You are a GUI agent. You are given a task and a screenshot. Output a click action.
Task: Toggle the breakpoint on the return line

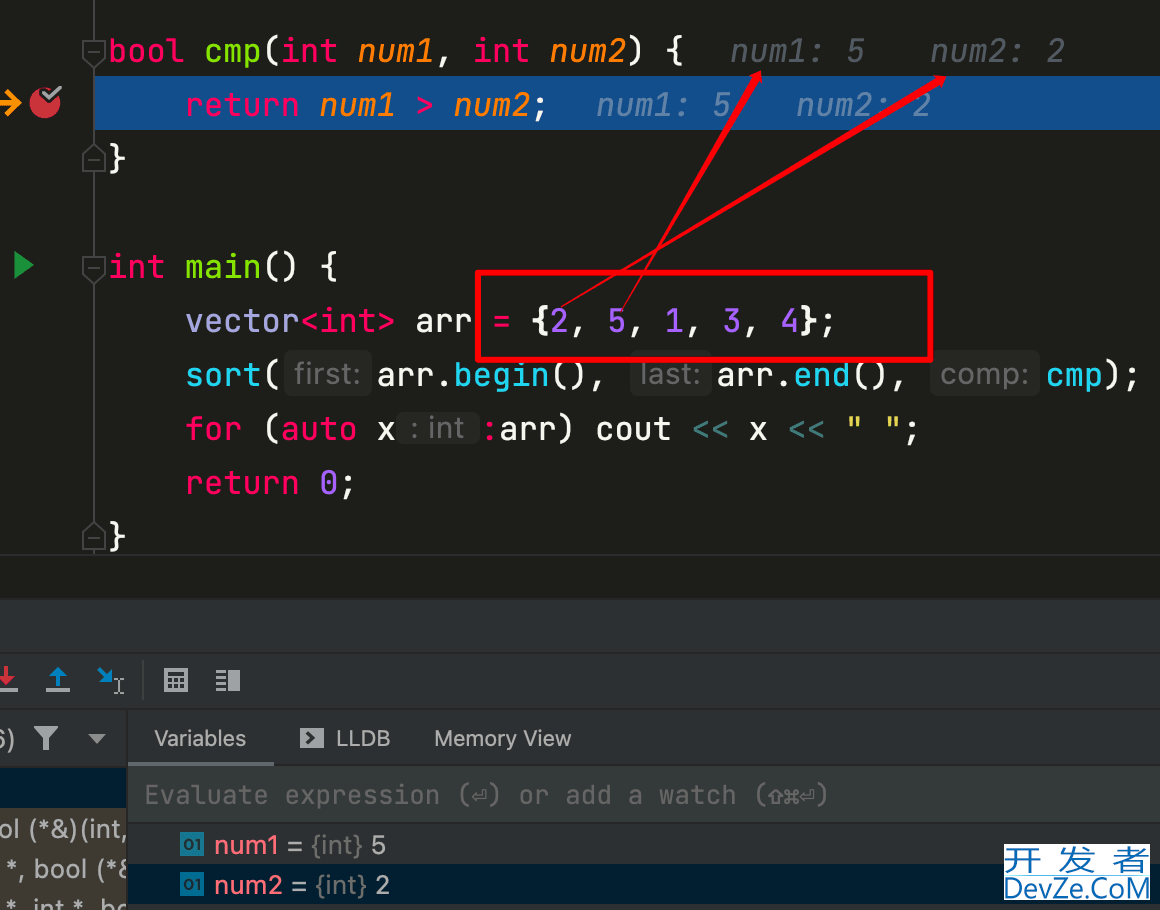45,102
